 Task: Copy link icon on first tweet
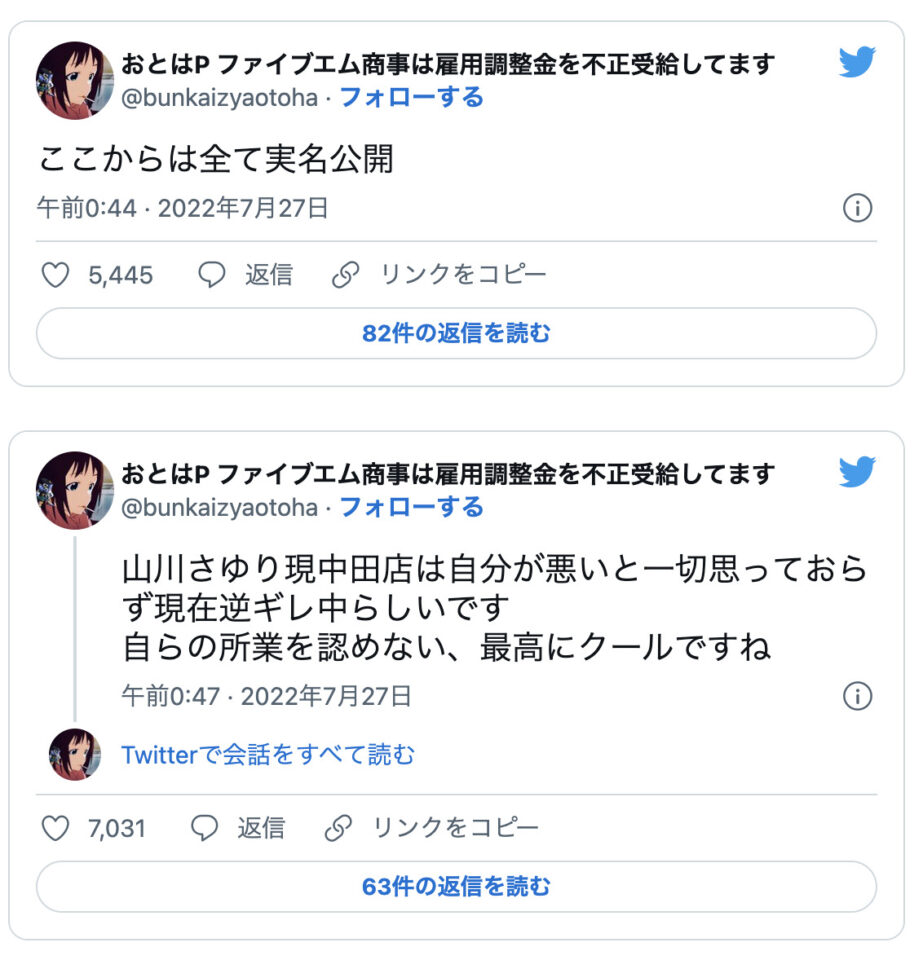tap(345, 275)
